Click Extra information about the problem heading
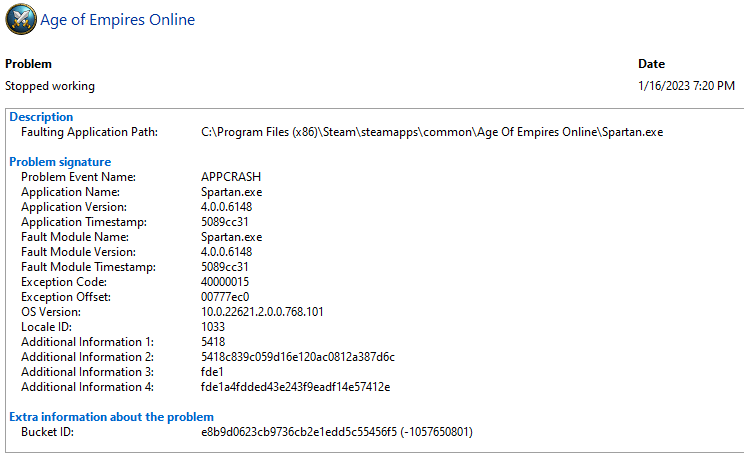The width and height of the screenshot is (744, 467). [111, 417]
